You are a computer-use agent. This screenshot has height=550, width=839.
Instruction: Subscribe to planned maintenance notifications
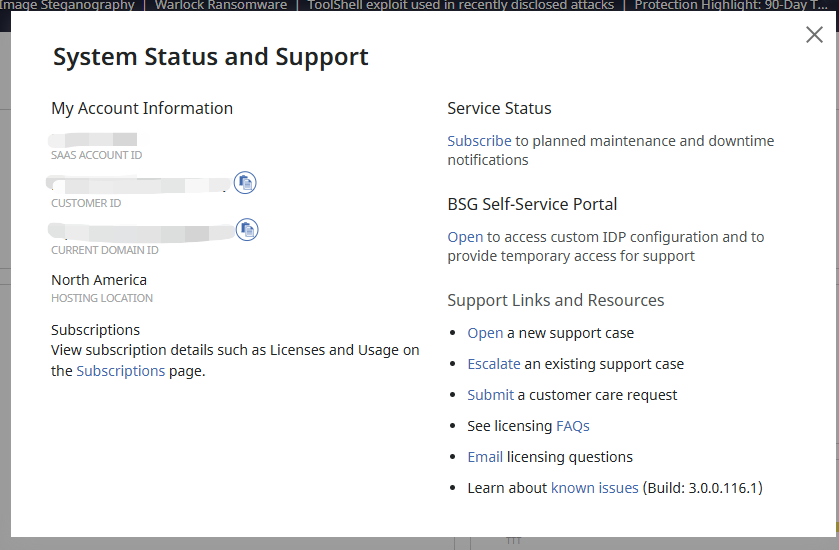pyautogui.click(x=479, y=141)
